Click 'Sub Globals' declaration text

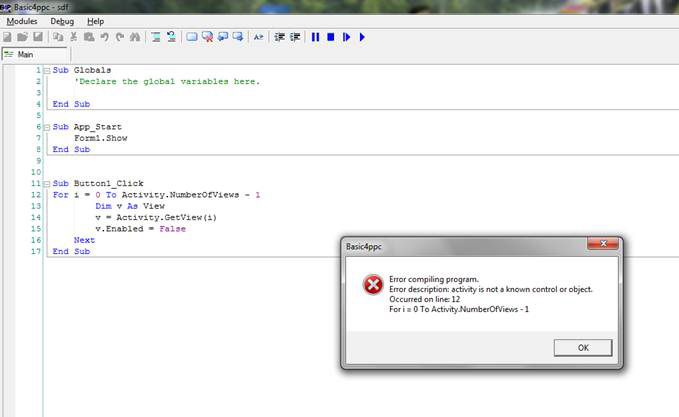pos(82,70)
